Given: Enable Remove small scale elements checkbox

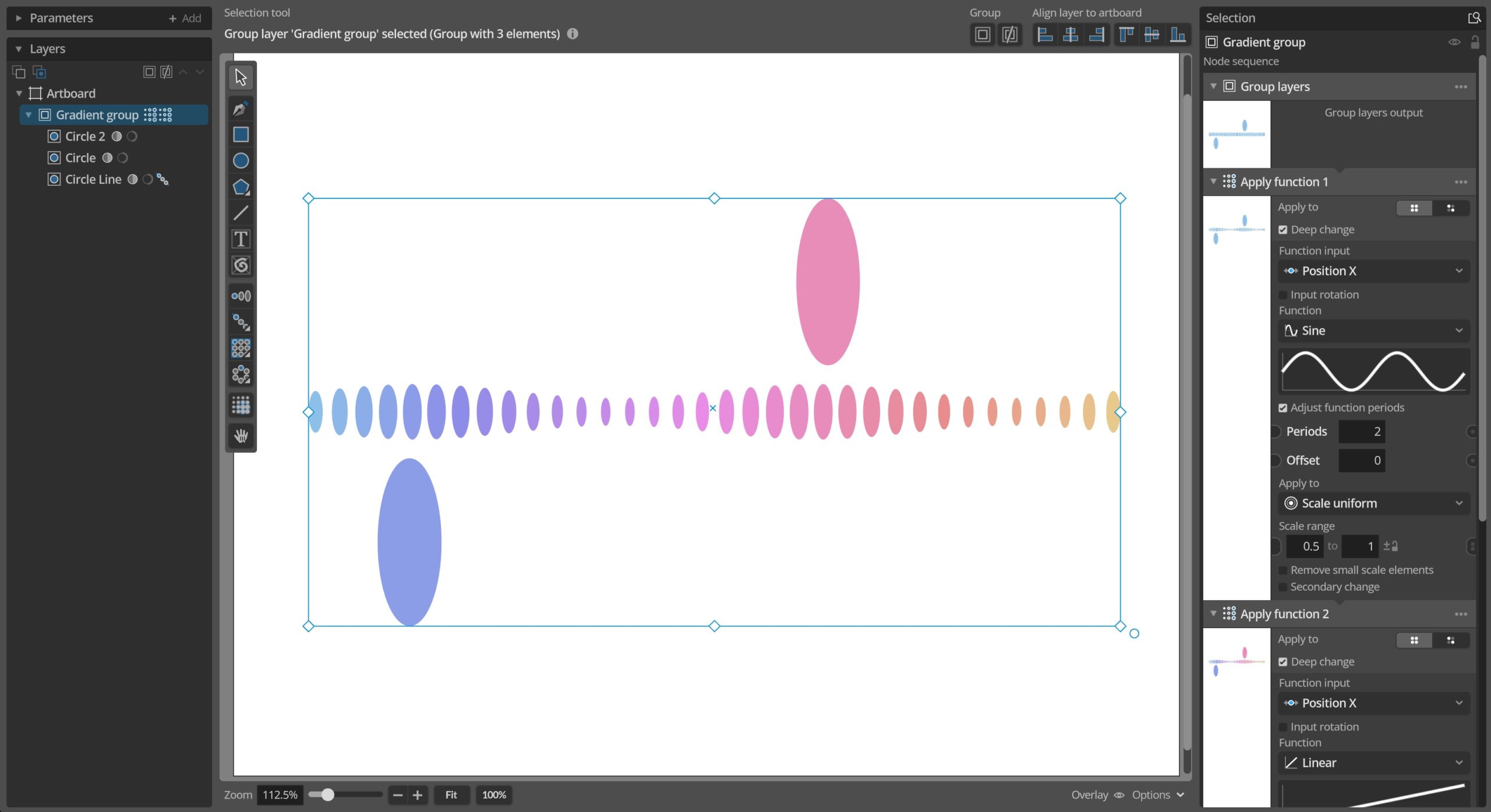Looking at the screenshot, I should click(1282, 570).
